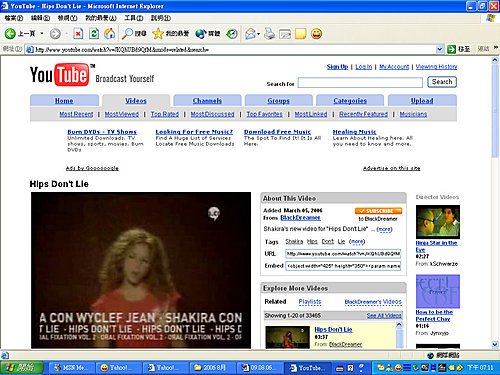Click the Burn DVDs - TV Shows ad
This screenshot has height=375, width=500.
point(102,132)
